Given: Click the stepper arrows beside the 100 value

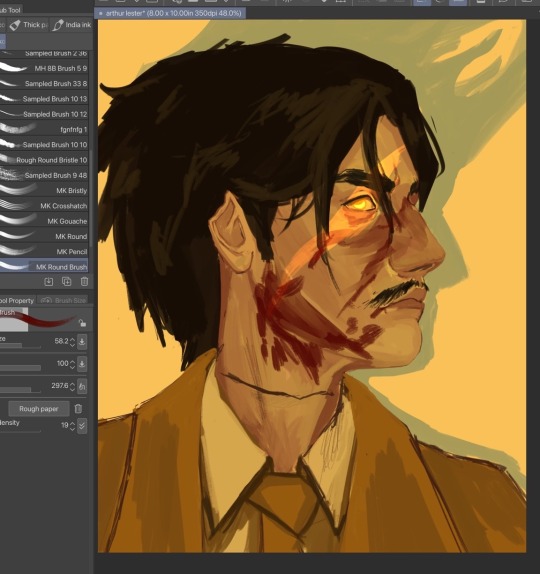Looking at the screenshot, I should (72, 364).
